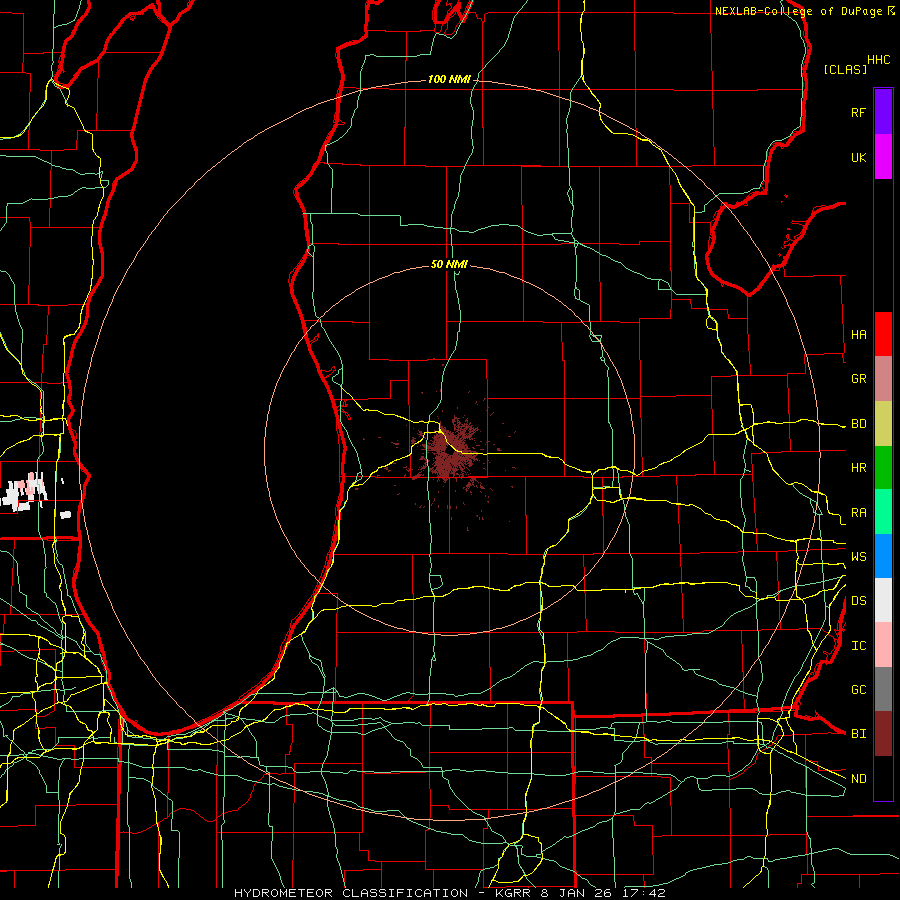The image size is (900, 900).
Task: Click the 'ND' legend label
Action: click(x=858, y=779)
